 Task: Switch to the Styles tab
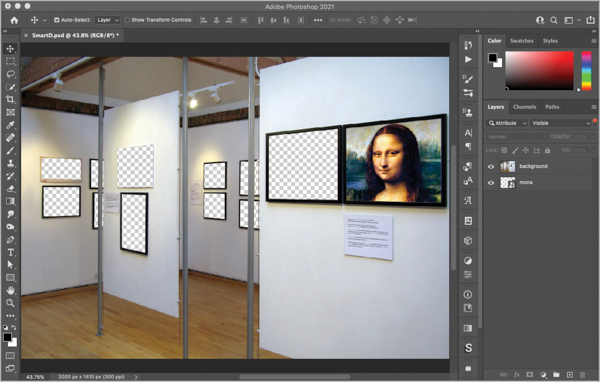tap(550, 41)
